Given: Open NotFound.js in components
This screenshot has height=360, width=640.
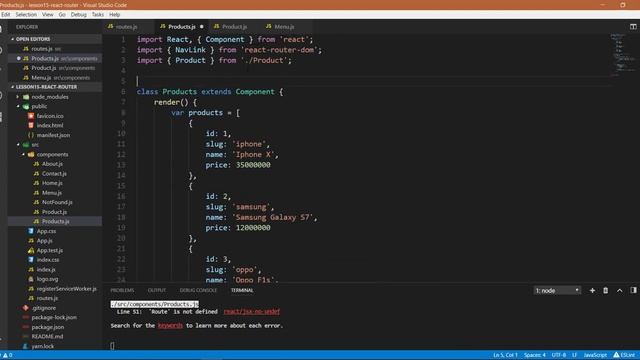Looking at the screenshot, I should coord(57,202).
